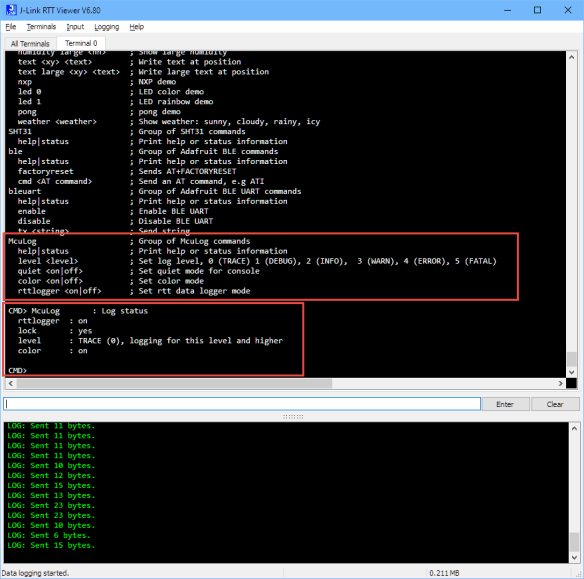
Task: Open the Terminals menu
Action: pyautogui.click(x=41, y=27)
